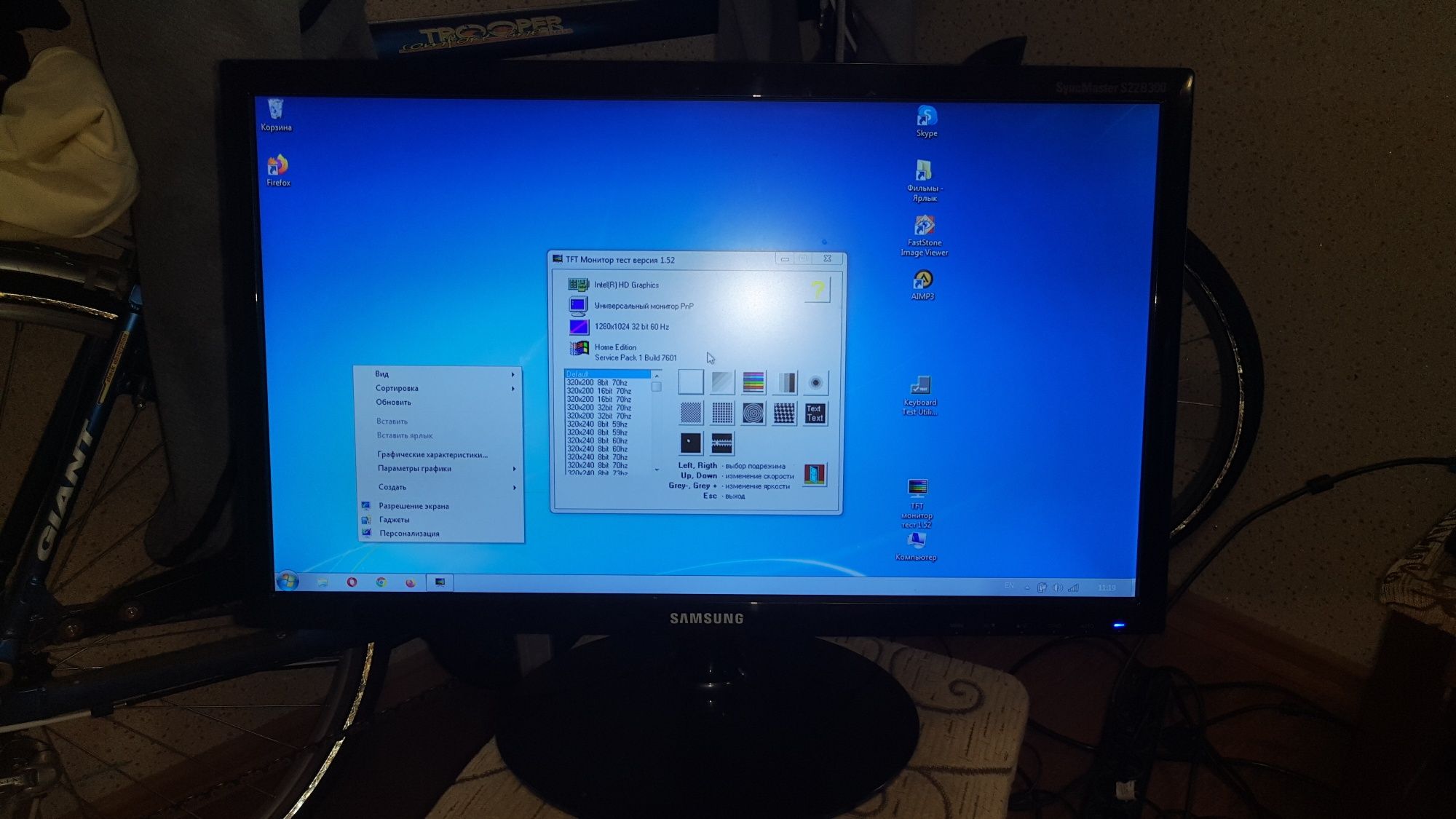Run the concentric circles test
The width and height of the screenshot is (1456, 819).
tap(753, 414)
